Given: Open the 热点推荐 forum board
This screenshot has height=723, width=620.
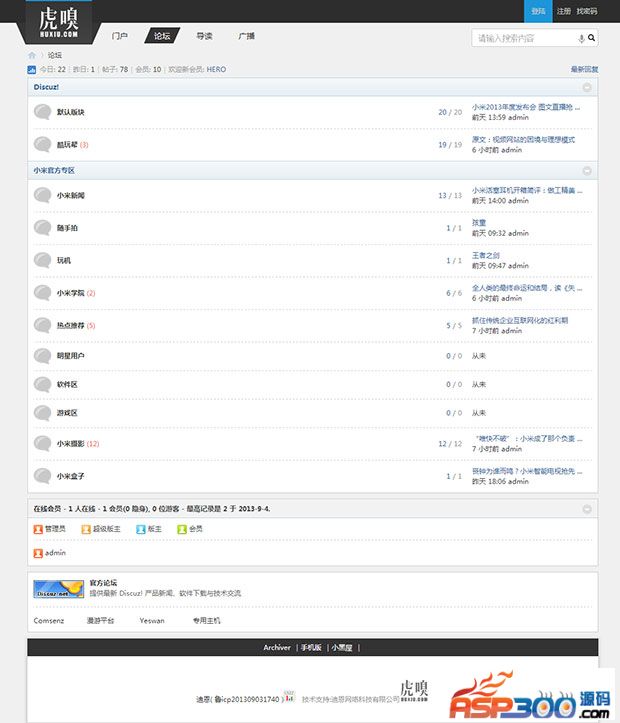Looking at the screenshot, I should coord(71,326).
